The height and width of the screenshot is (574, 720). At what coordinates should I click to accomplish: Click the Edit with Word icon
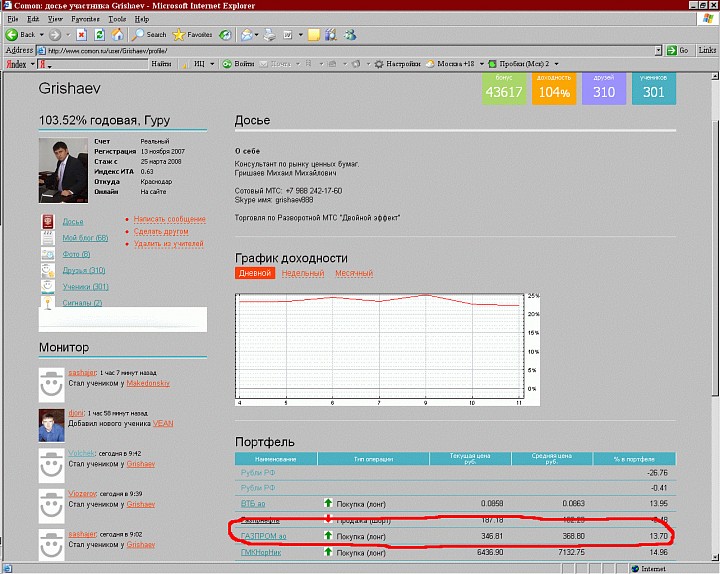pos(288,34)
